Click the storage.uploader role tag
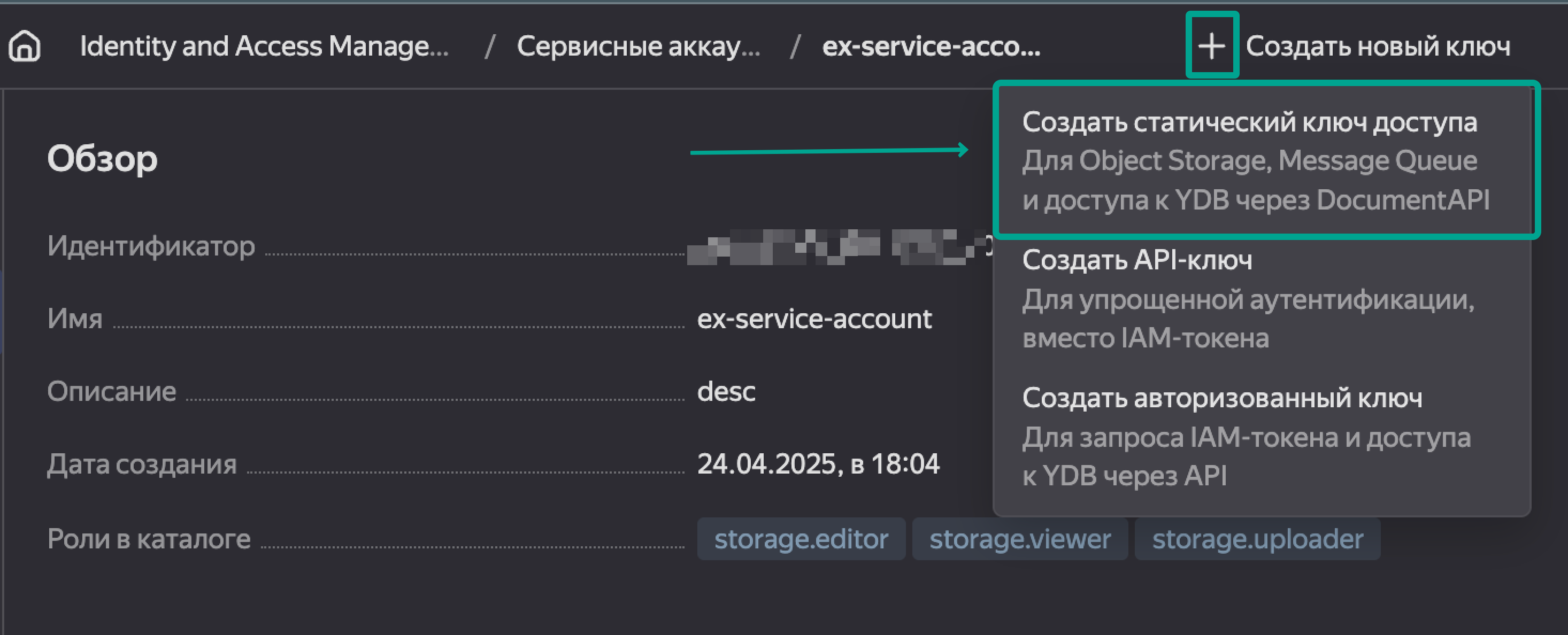The height and width of the screenshot is (635, 1568). (1257, 539)
